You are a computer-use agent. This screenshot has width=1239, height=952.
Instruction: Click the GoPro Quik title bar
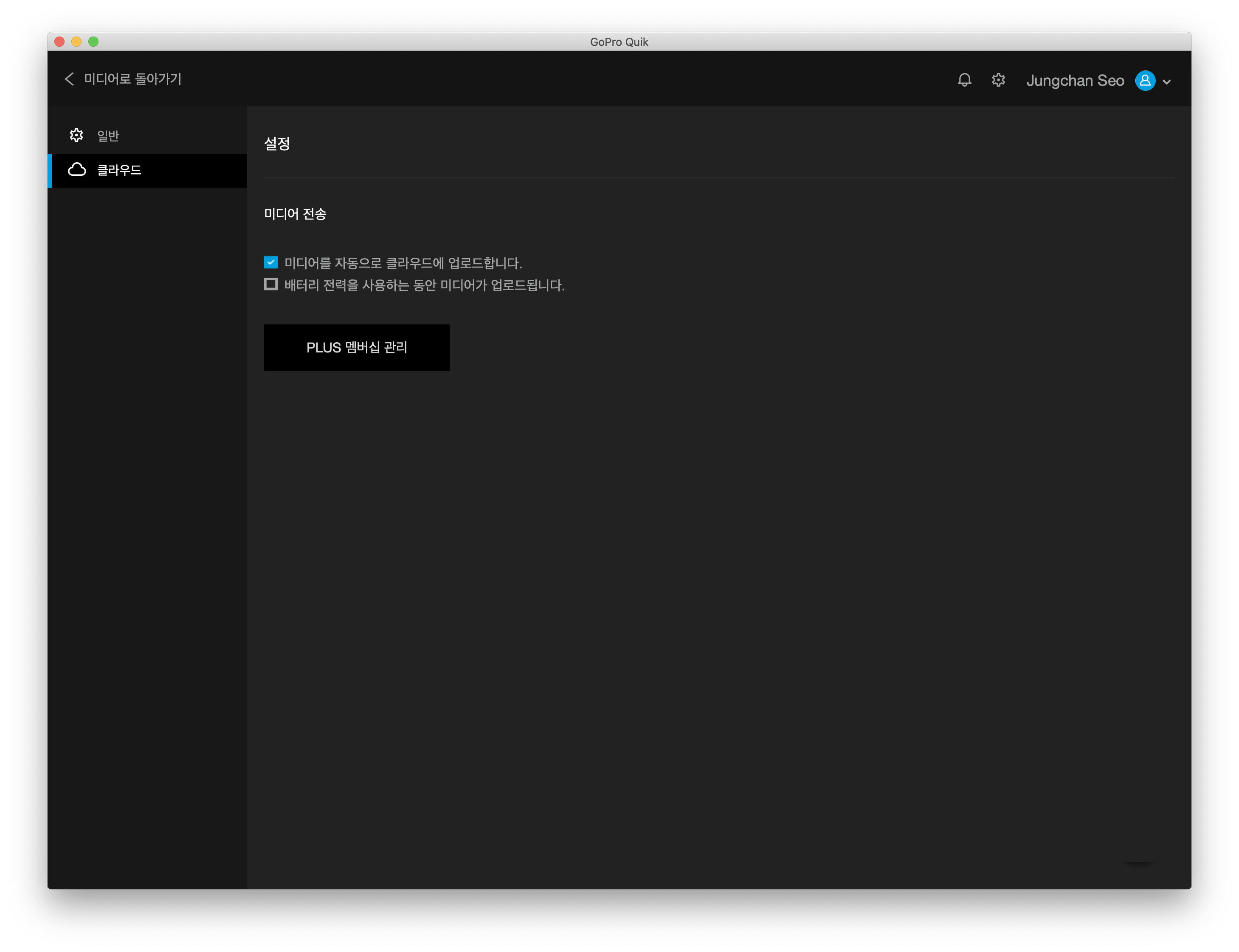tap(619, 42)
